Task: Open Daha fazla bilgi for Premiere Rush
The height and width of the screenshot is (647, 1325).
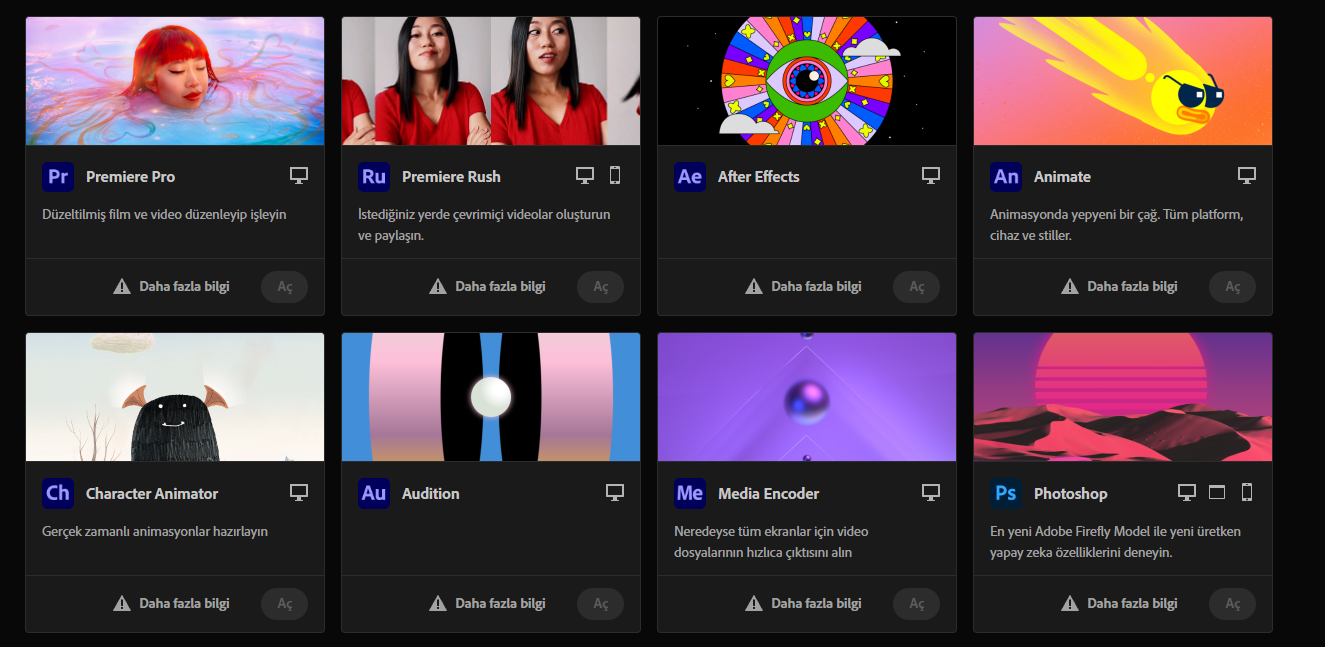Action: point(500,287)
